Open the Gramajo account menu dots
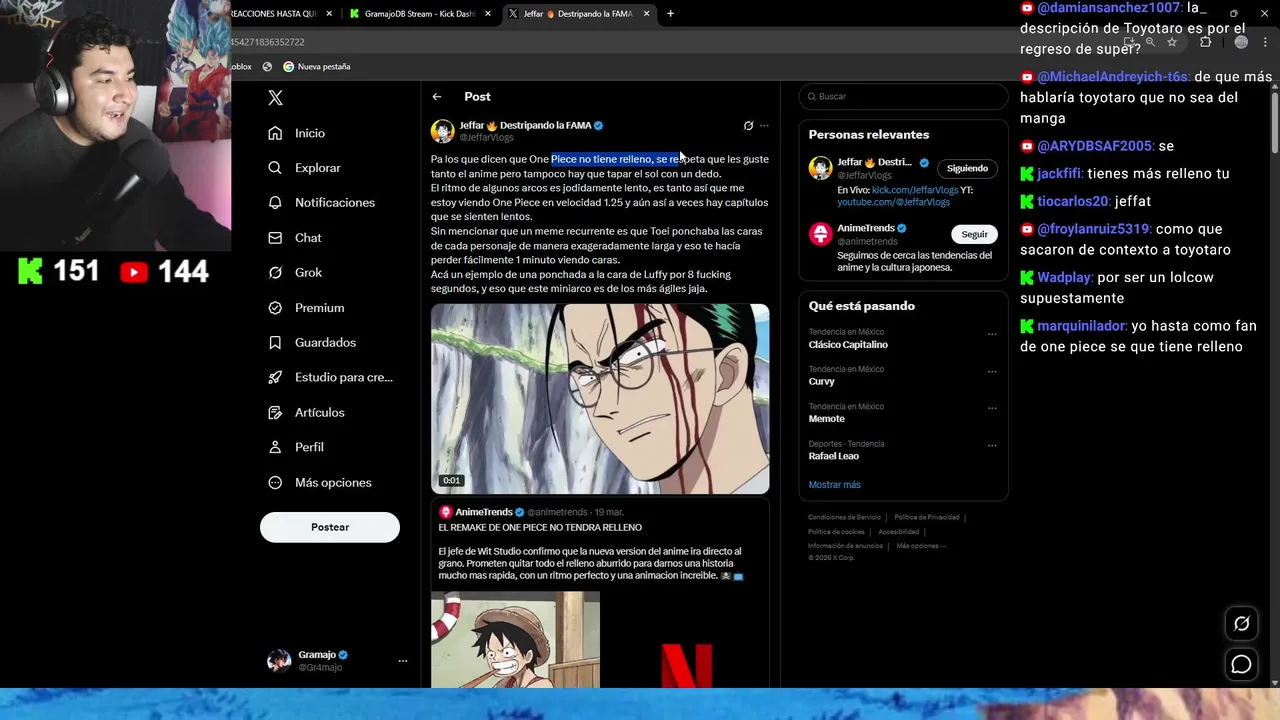Viewport: 1280px width, 720px height. click(403, 661)
